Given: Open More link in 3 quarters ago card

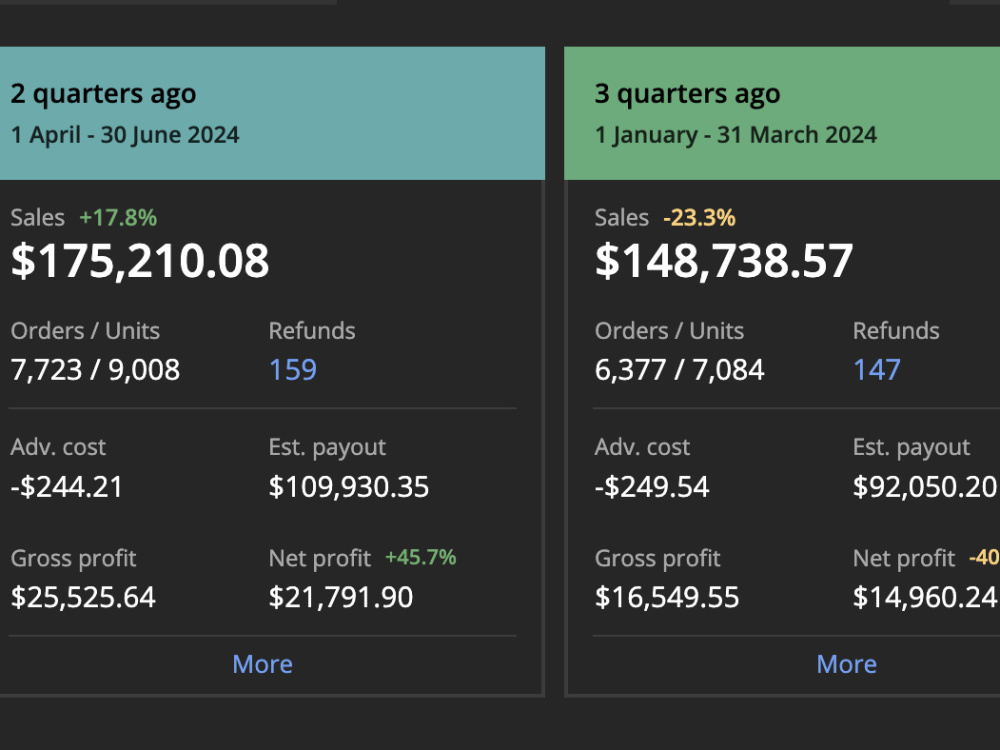Looking at the screenshot, I should [x=846, y=664].
